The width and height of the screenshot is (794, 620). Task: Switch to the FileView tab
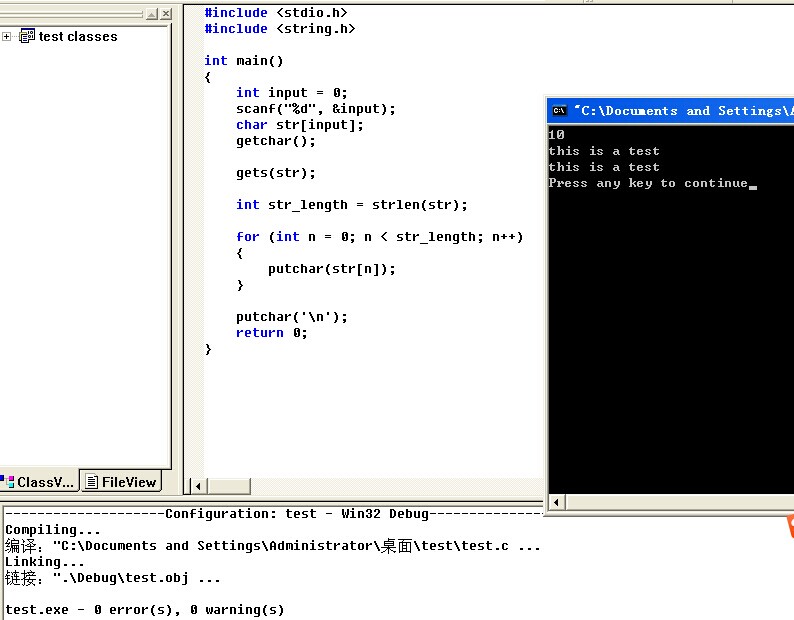[121, 482]
